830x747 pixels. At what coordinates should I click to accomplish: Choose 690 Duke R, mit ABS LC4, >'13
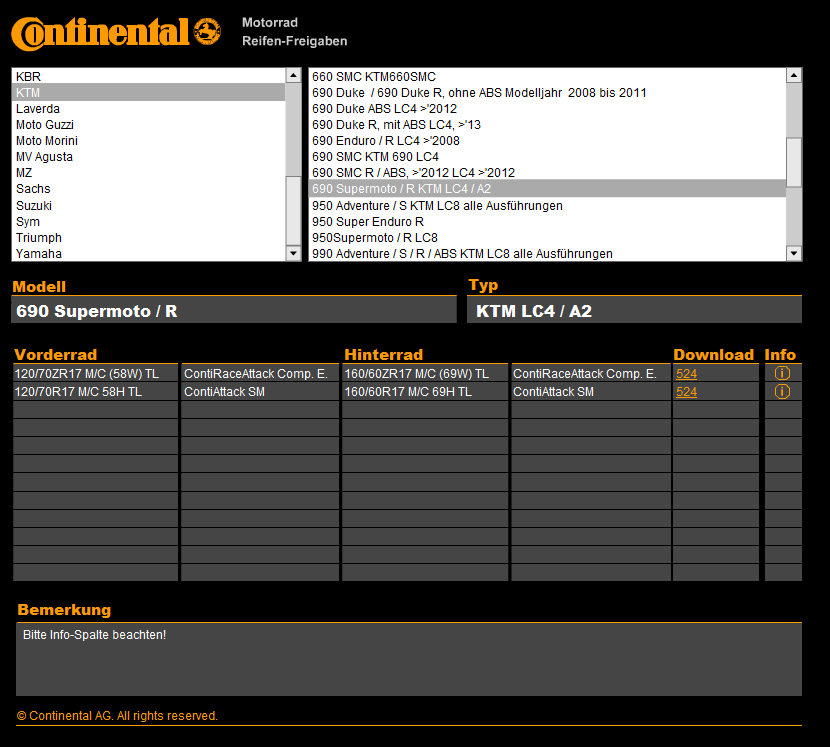click(547, 124)
